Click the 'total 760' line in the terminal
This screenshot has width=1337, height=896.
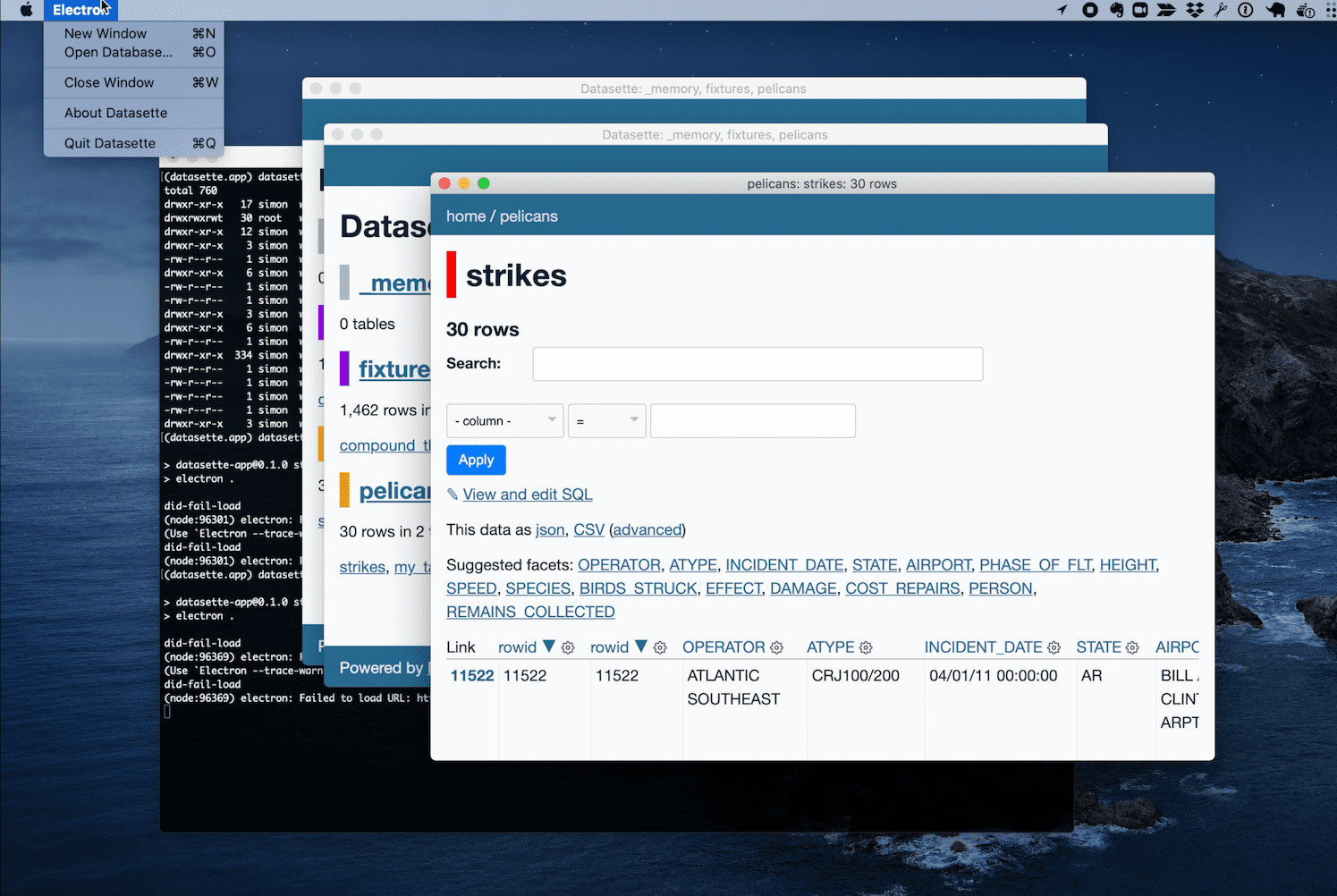190,190
